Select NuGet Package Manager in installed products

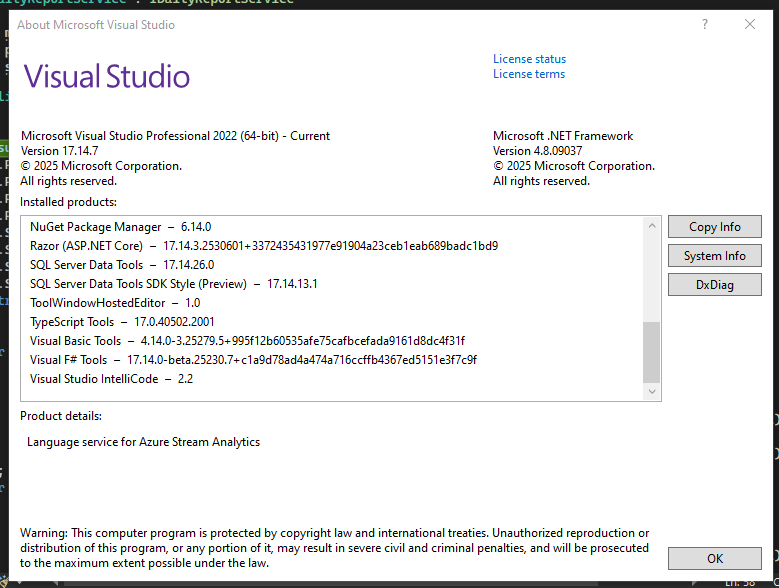120,227
